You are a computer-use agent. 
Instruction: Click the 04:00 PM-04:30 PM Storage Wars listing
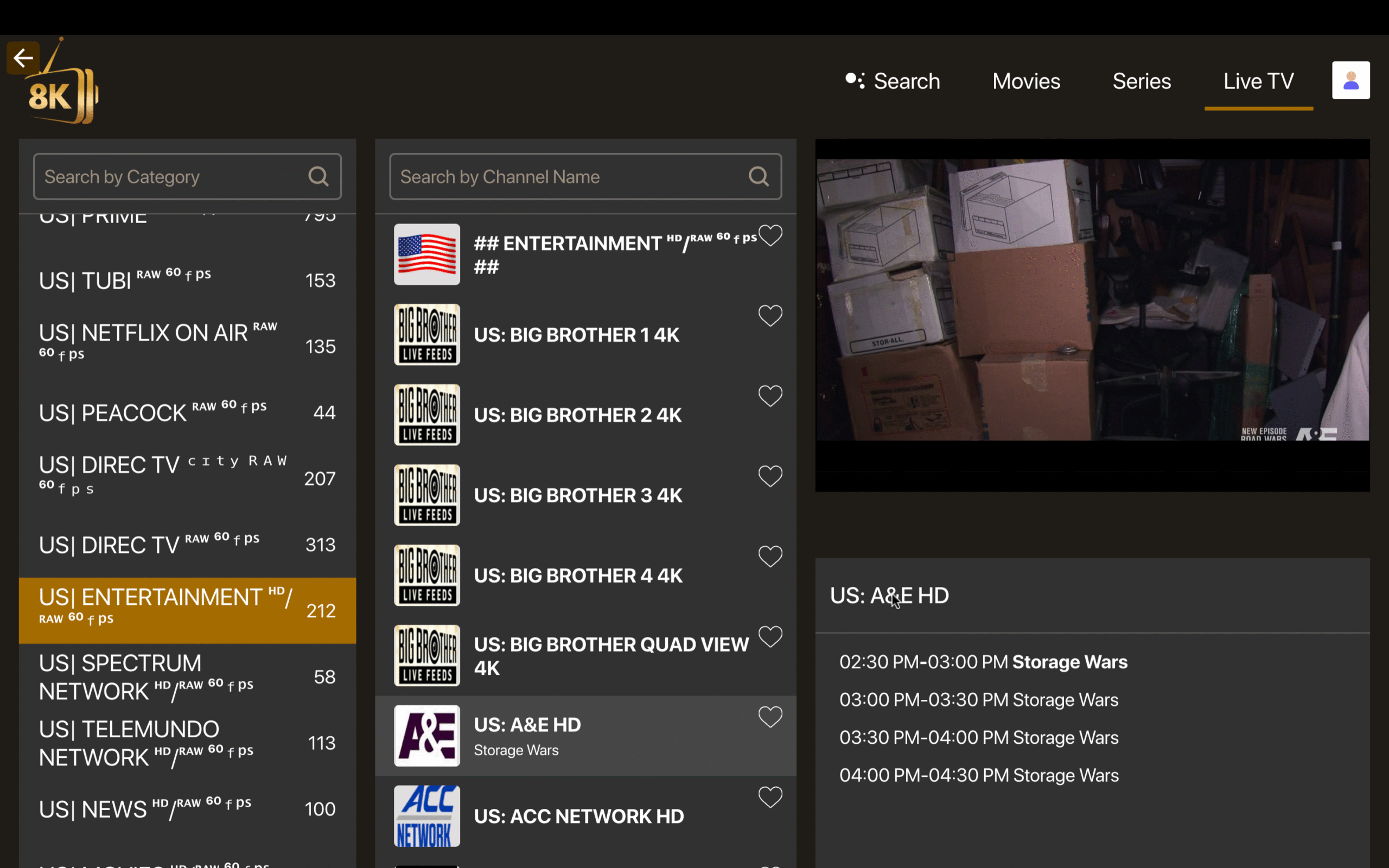[979, 776]
